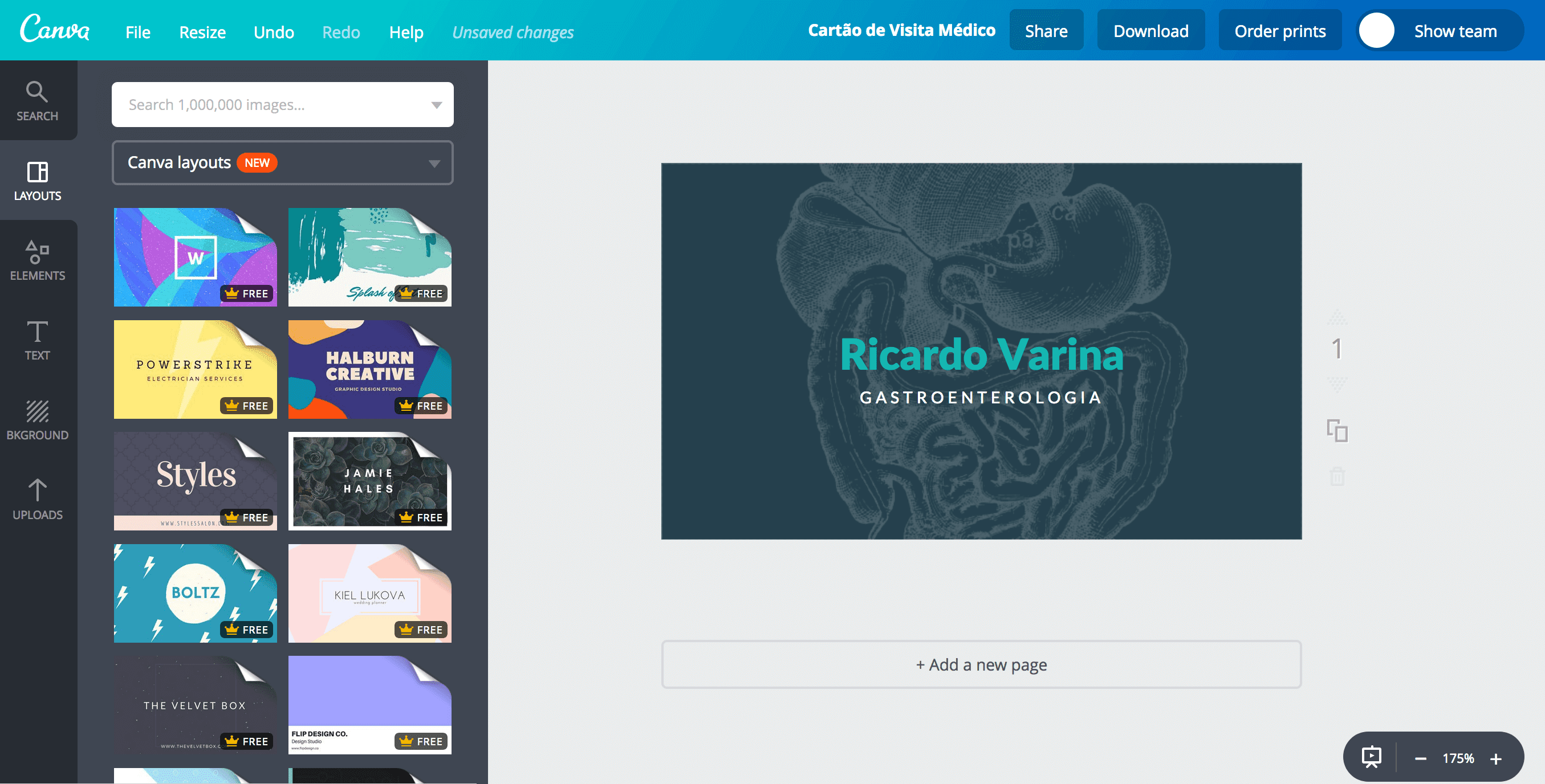Zoom out with the minus icon
Image resolution: width=1545 pixels, height=784 pixels.
[1420, 759]
